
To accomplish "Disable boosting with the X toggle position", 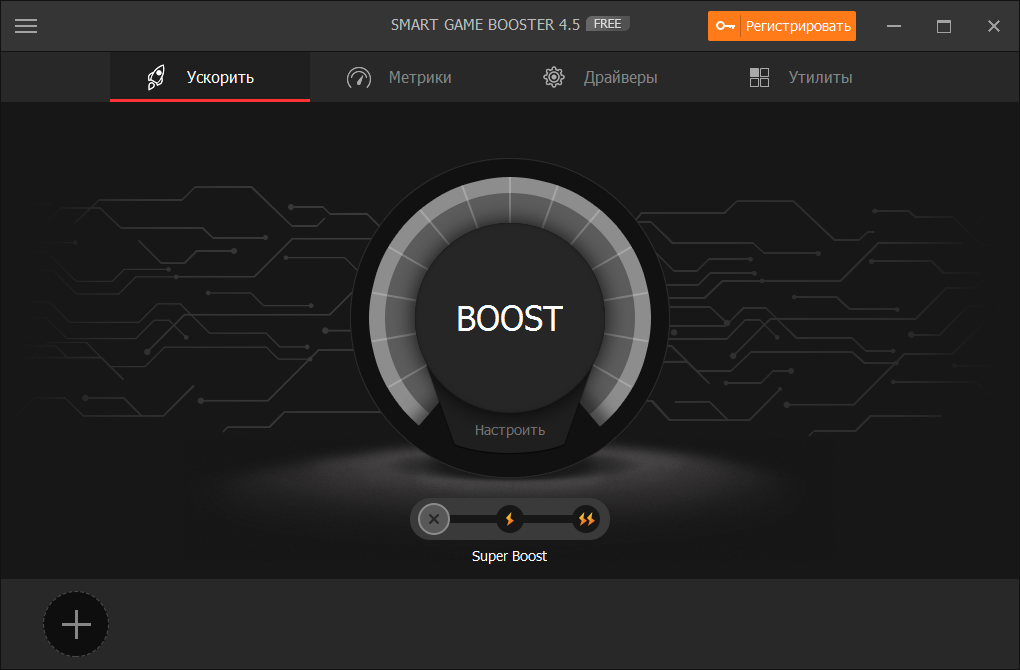I will click(433, 519).
